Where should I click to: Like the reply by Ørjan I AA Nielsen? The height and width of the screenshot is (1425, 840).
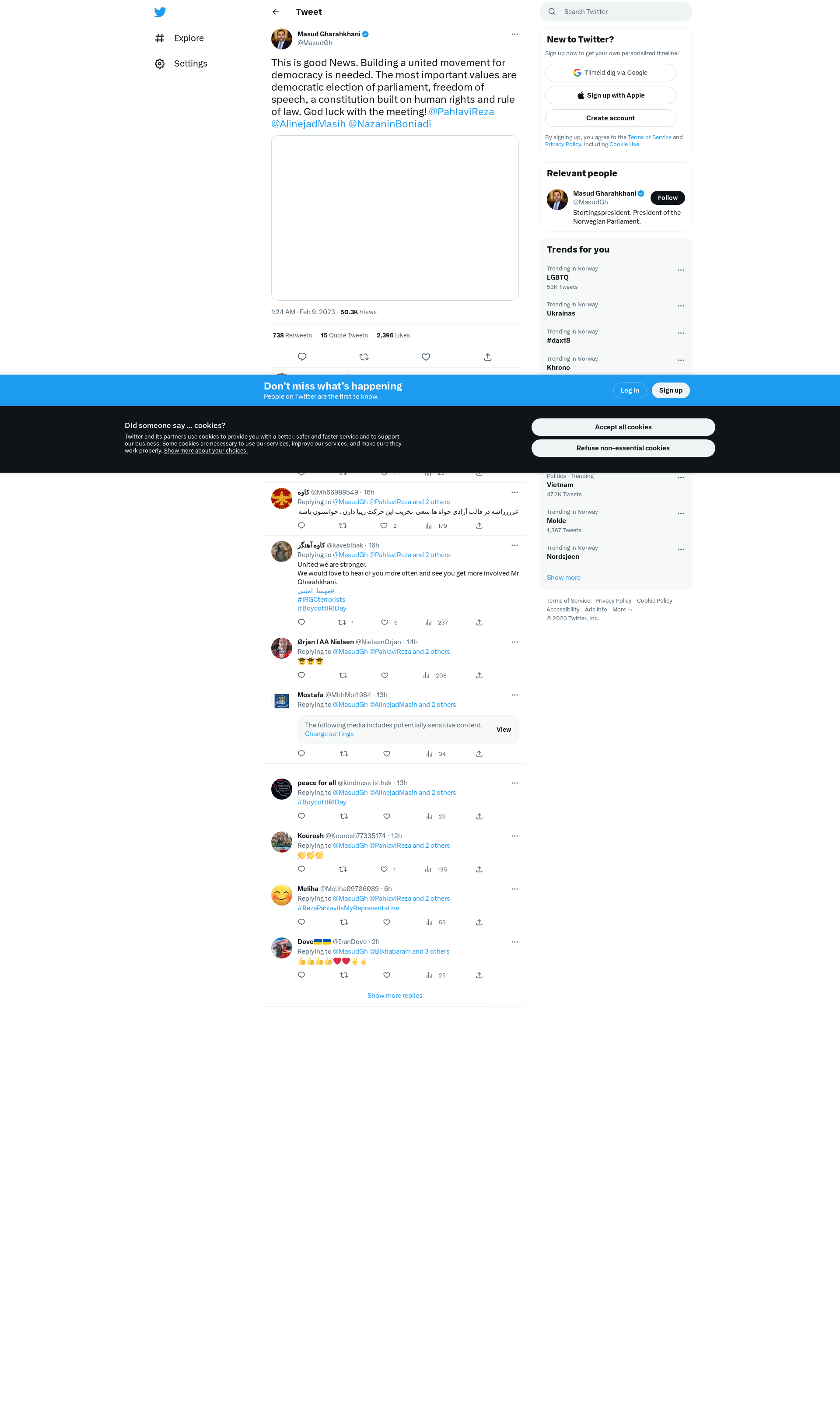point(385,675)
